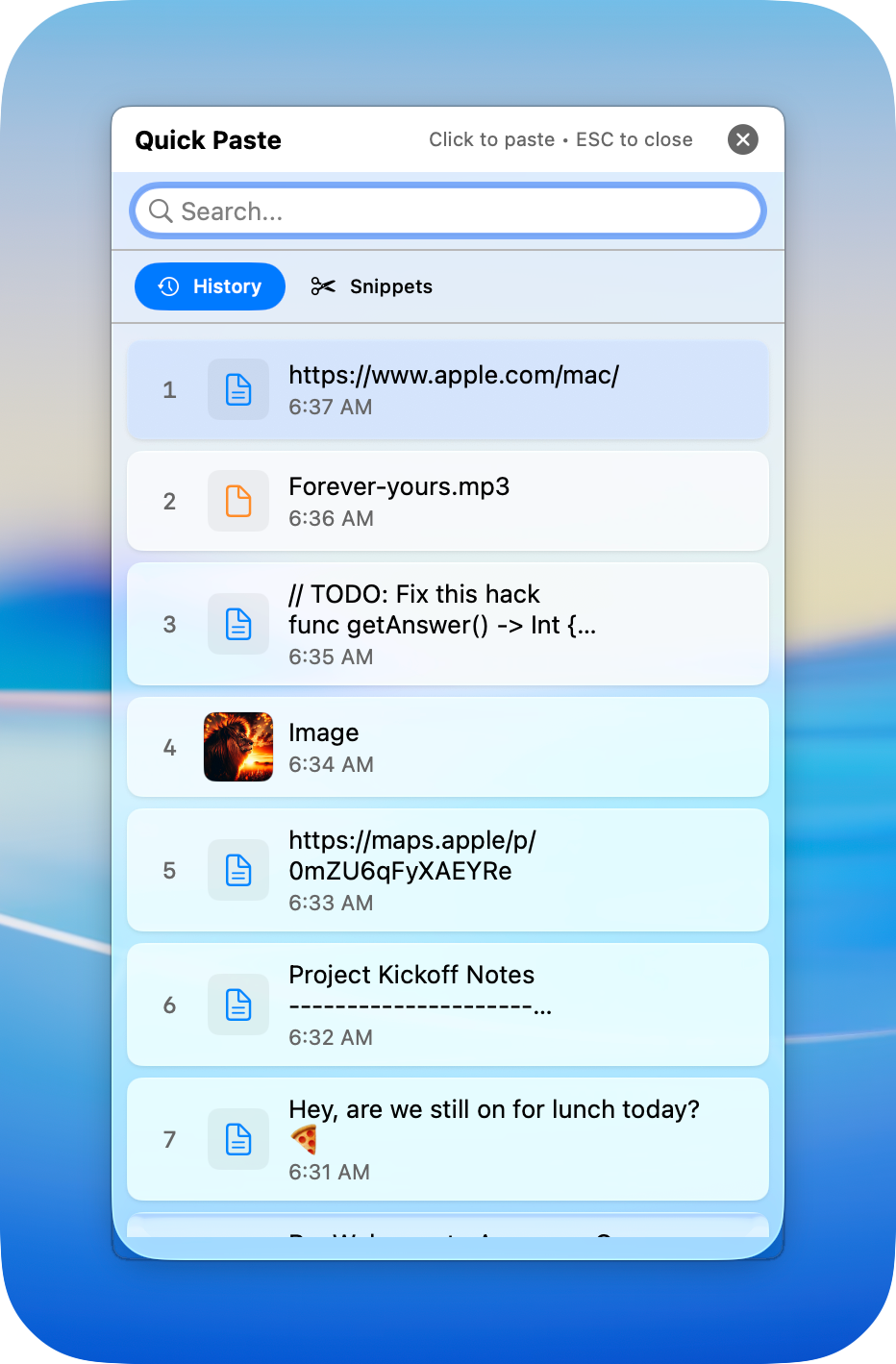The width and height of the screenshot is (896, 1364).
Task: Click the document icon for Project Kickoff Notes
Action: point(237,1004)
